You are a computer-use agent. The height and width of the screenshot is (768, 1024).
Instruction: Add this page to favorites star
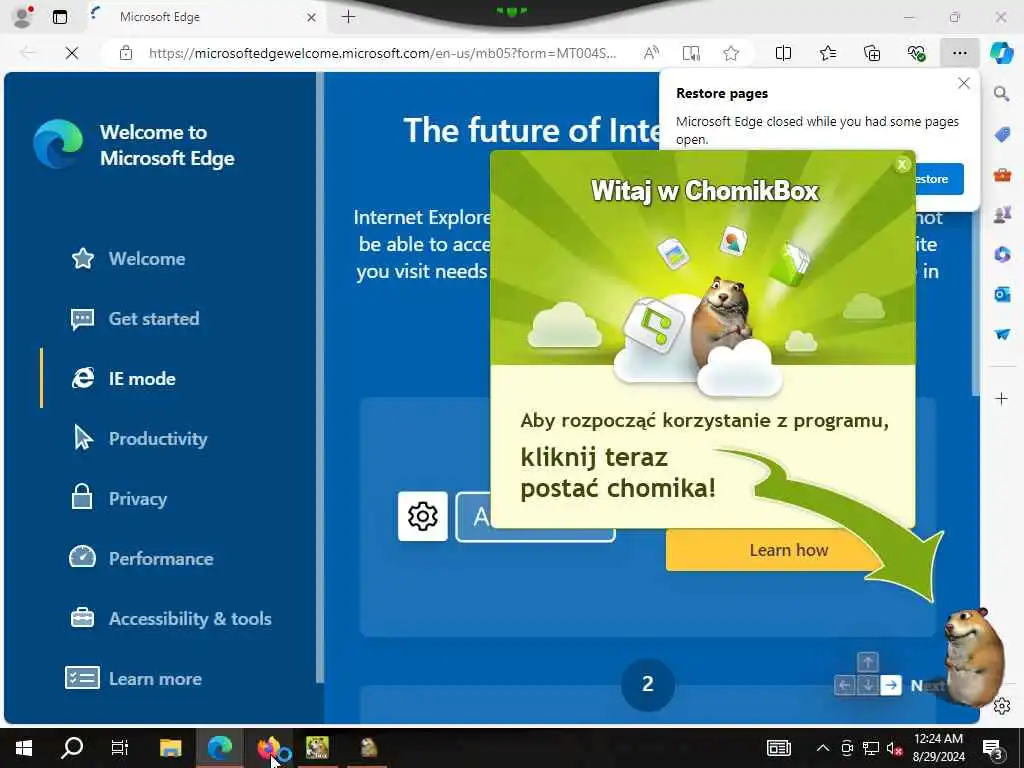[x=731, y=53]
